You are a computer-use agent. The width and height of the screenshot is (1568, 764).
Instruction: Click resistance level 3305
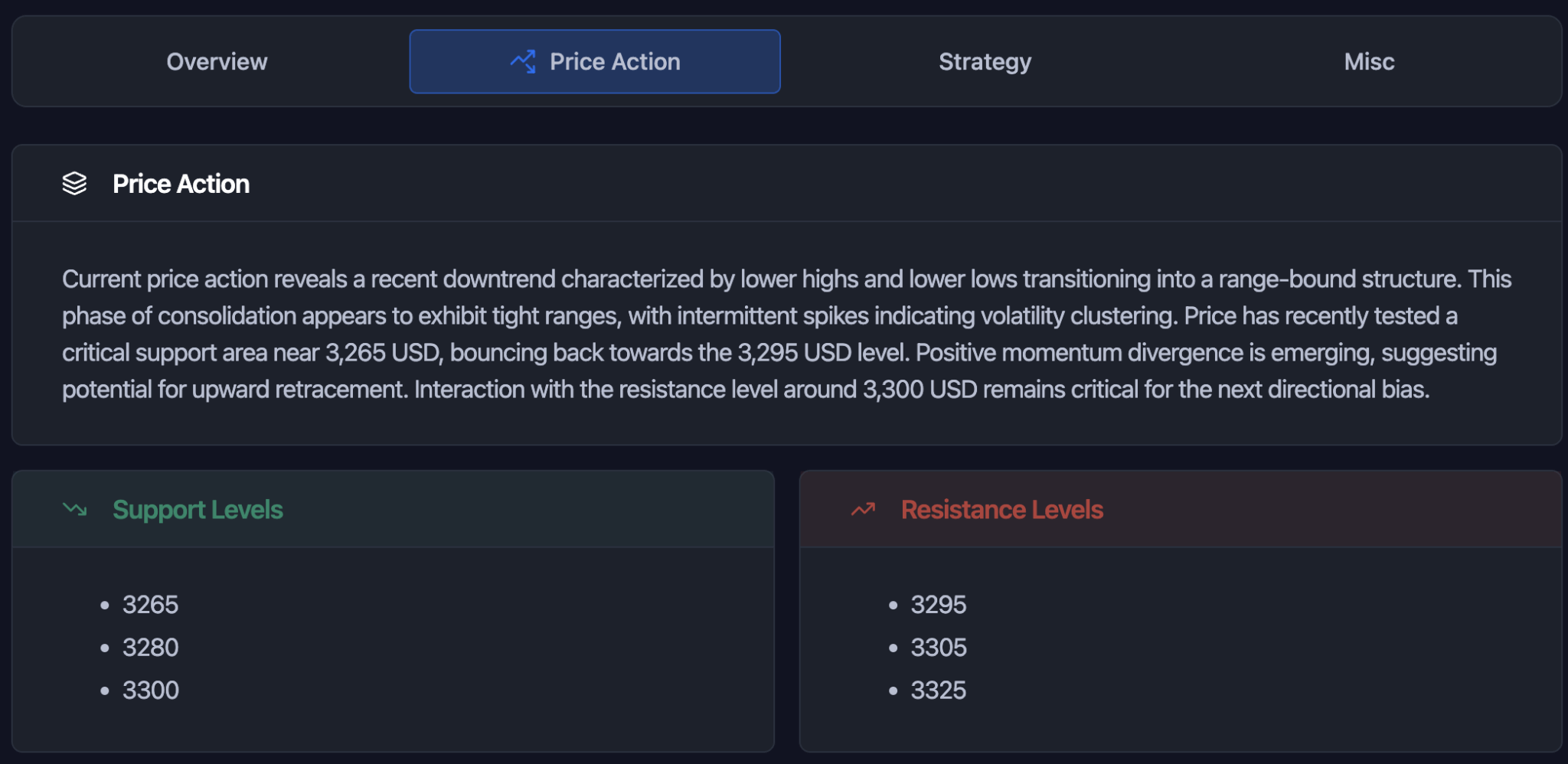[x=939, y=647]
